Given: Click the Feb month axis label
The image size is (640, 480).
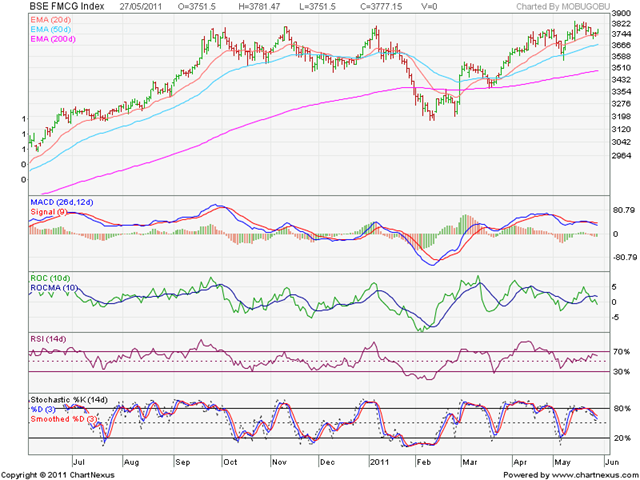Looking at the screenshot, I should 424,462.
